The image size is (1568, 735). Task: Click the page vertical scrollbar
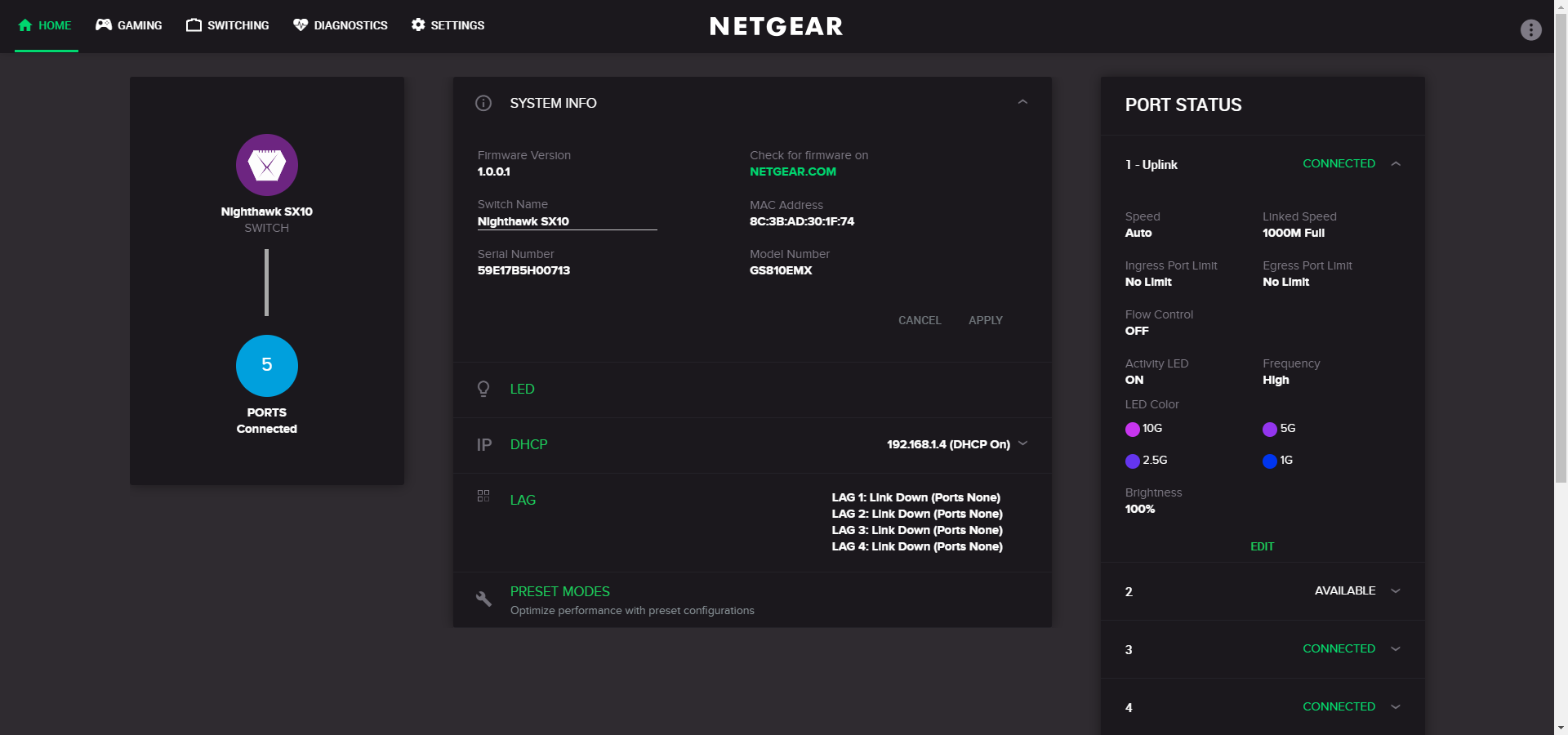pyautogui.click(x=1561, y=249)
